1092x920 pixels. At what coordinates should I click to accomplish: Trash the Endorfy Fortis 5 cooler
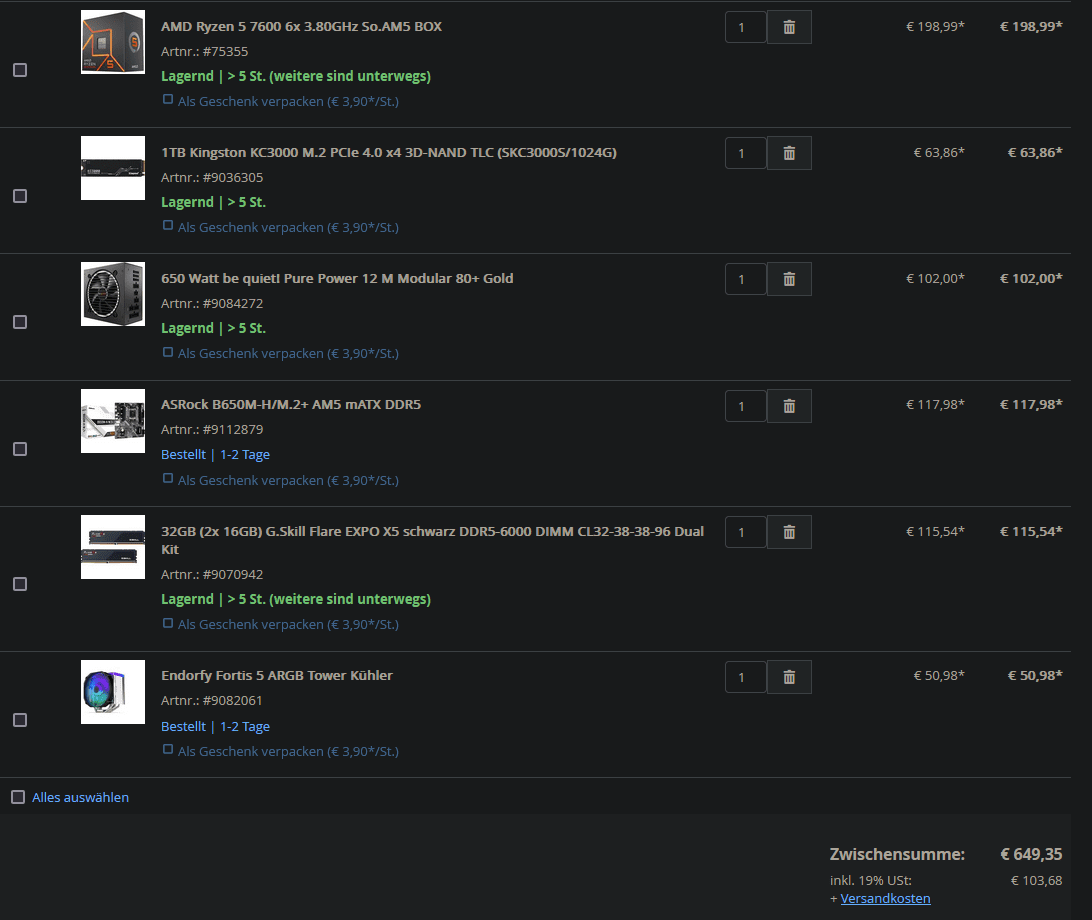coord(789,677)
